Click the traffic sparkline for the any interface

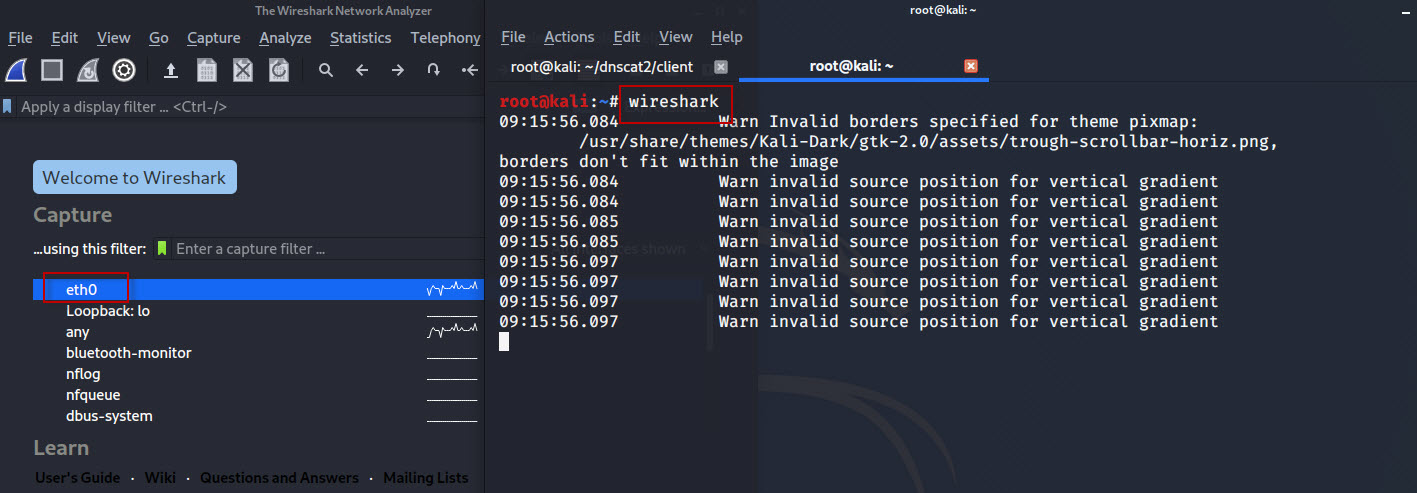(x=452, y=330)
